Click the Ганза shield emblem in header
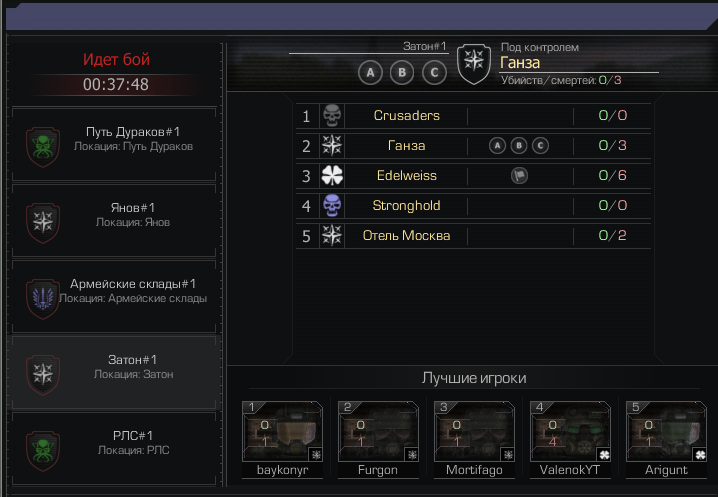Screen dimensions: 718x497 click(x=474, y=64)
